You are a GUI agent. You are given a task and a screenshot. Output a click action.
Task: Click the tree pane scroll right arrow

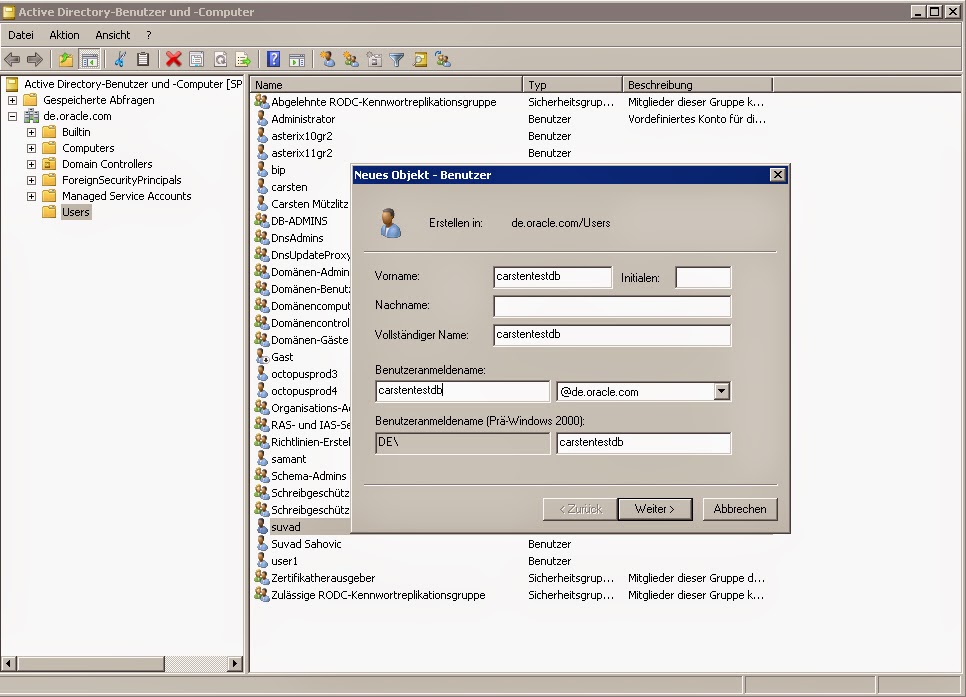(234, 664)
